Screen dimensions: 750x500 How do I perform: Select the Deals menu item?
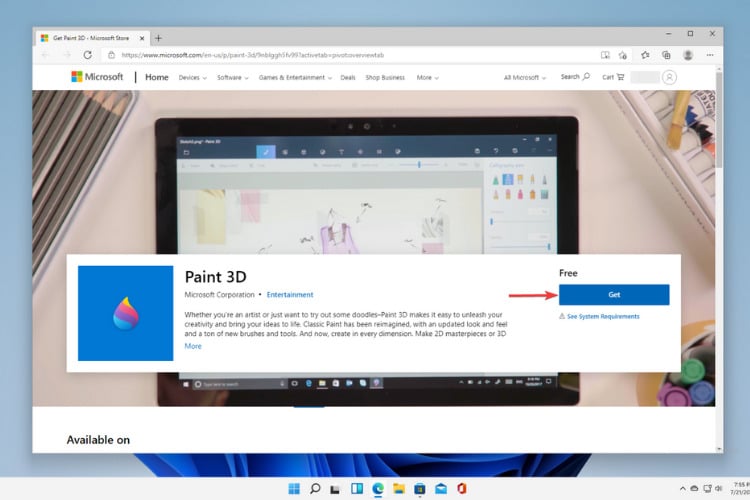point(348,77)
